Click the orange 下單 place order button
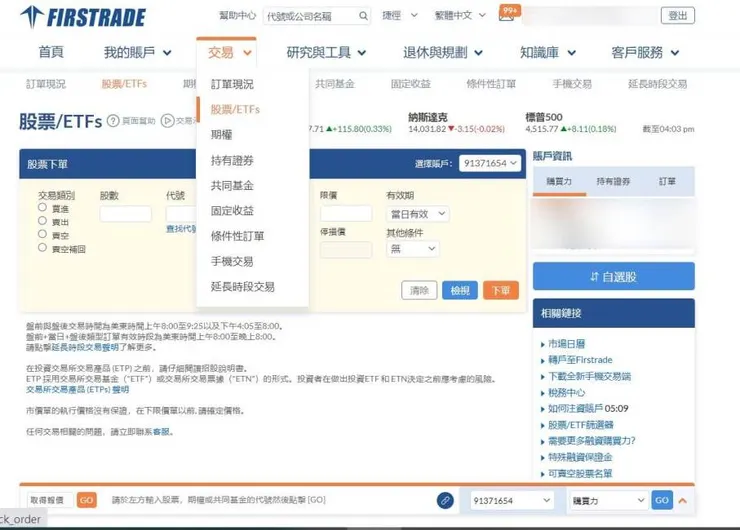 click(501, 290)
